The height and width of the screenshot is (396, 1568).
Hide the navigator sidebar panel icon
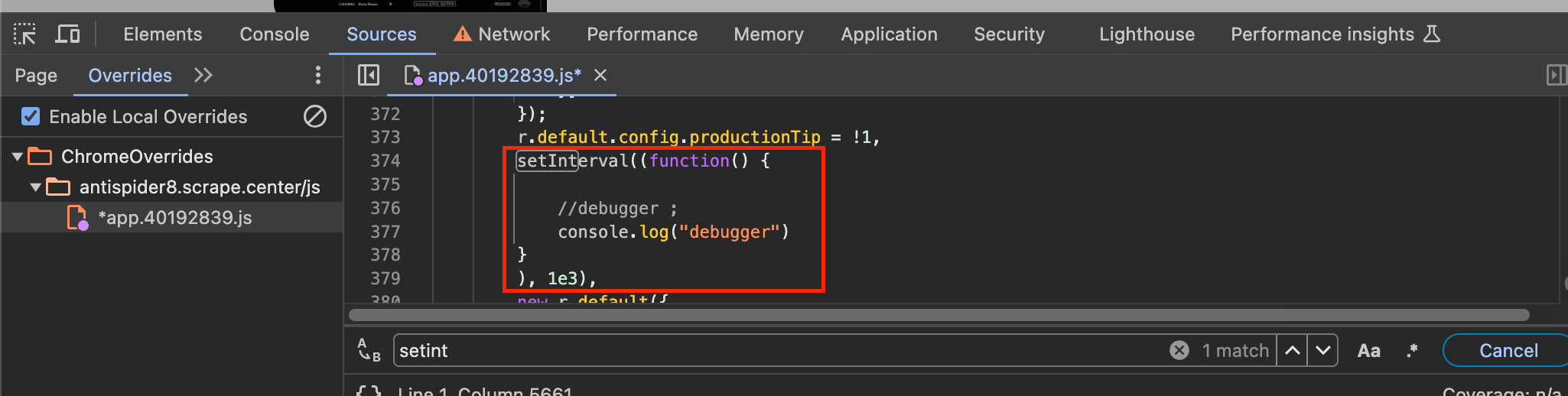[369, 75]
